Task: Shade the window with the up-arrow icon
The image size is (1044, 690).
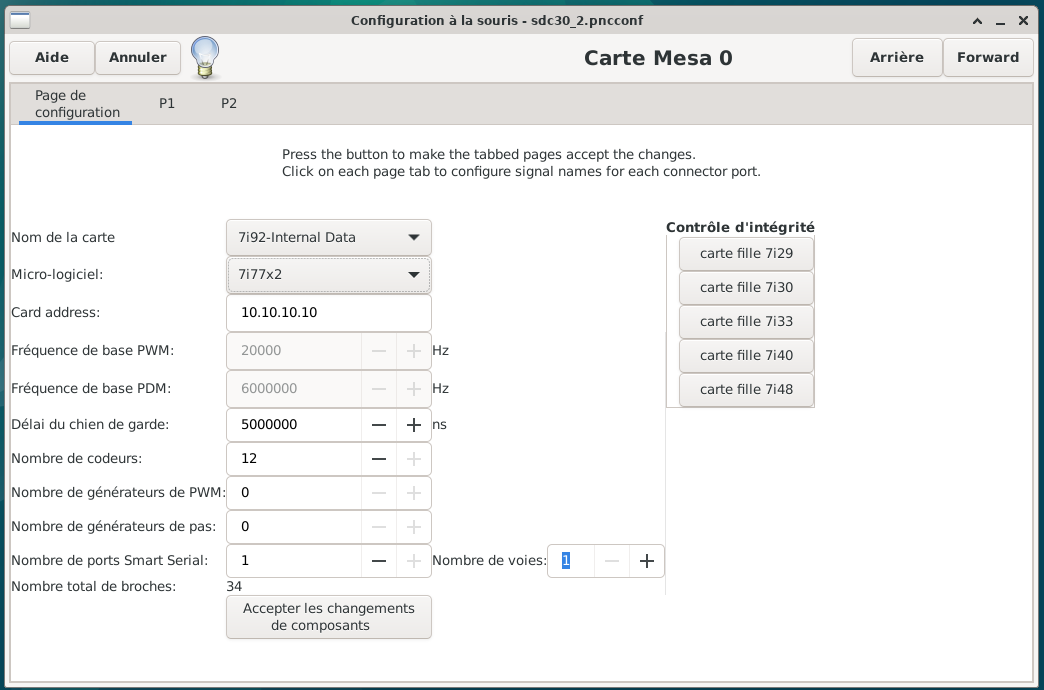Action: click(x=977, y=21)
